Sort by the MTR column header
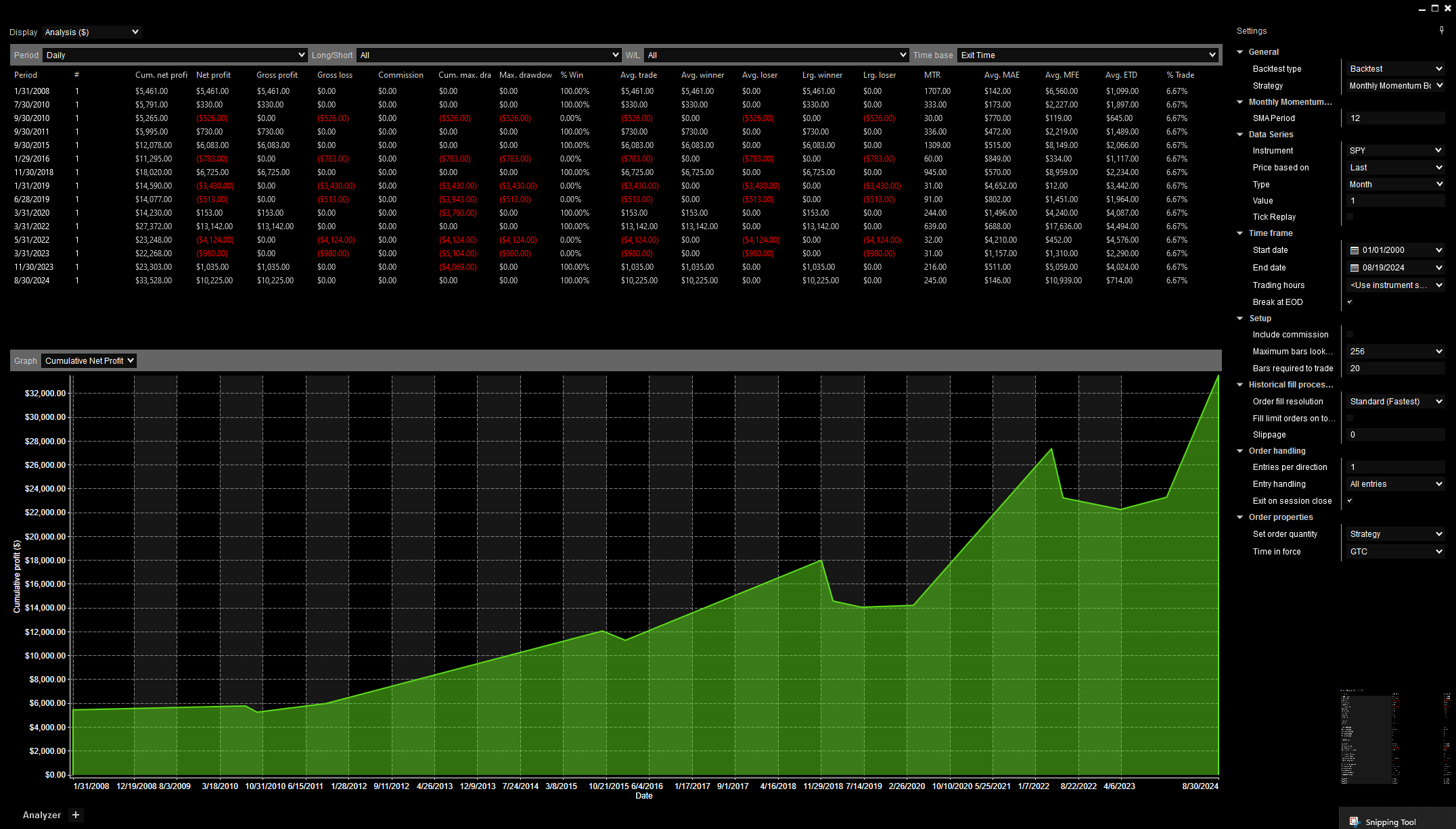Screen dimensions: 1456x829 click(x=932, y=75)
